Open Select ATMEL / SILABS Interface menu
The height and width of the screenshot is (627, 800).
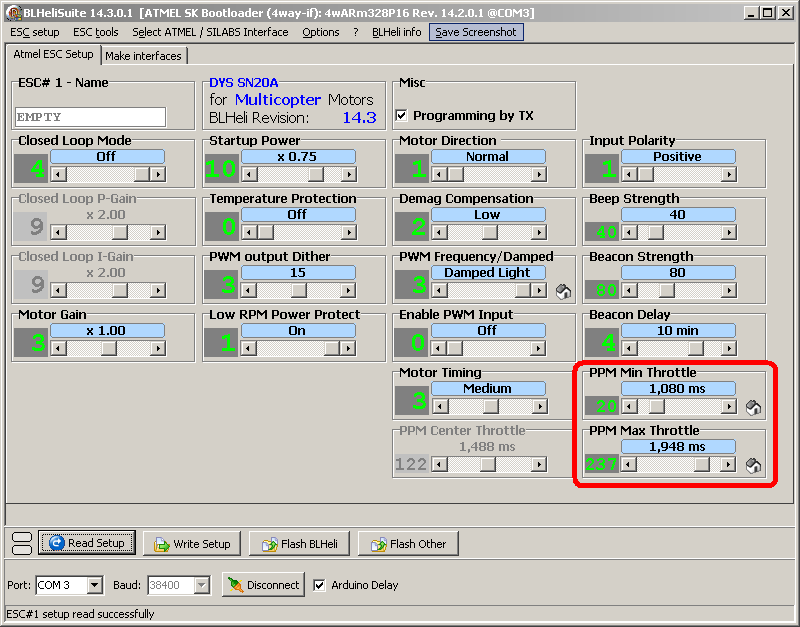(210, 32)
